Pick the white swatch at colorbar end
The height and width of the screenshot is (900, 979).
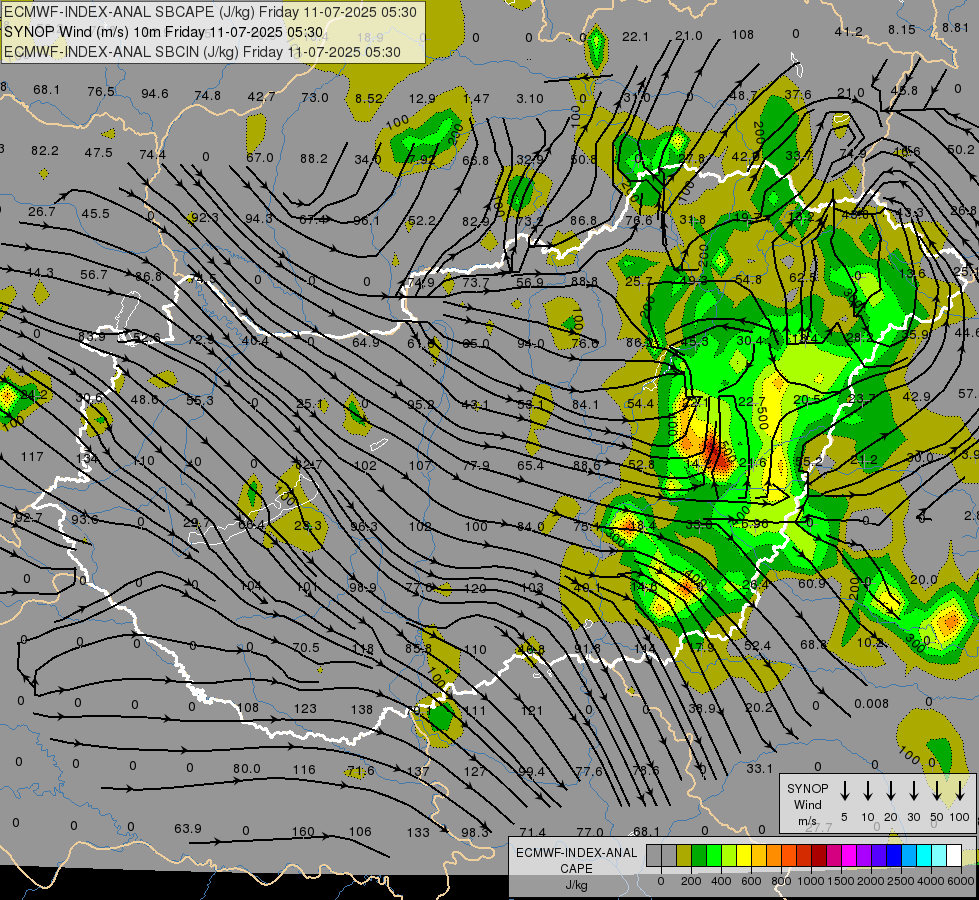point(953,856)
